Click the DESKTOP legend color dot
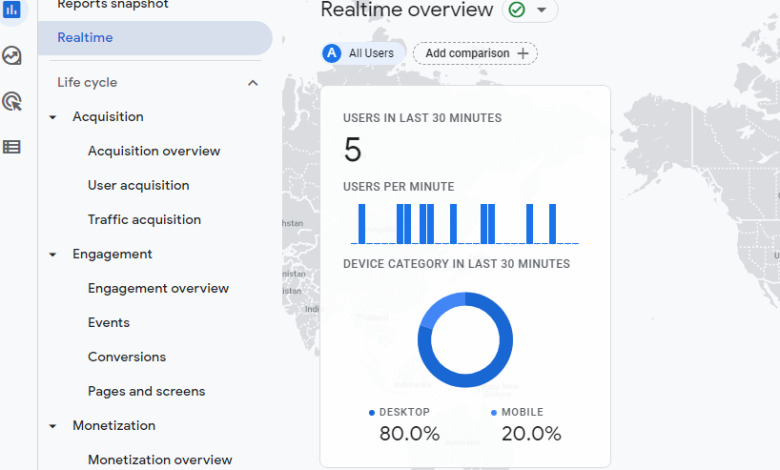This screenshot has height=470, width=780. click(372, 412)
